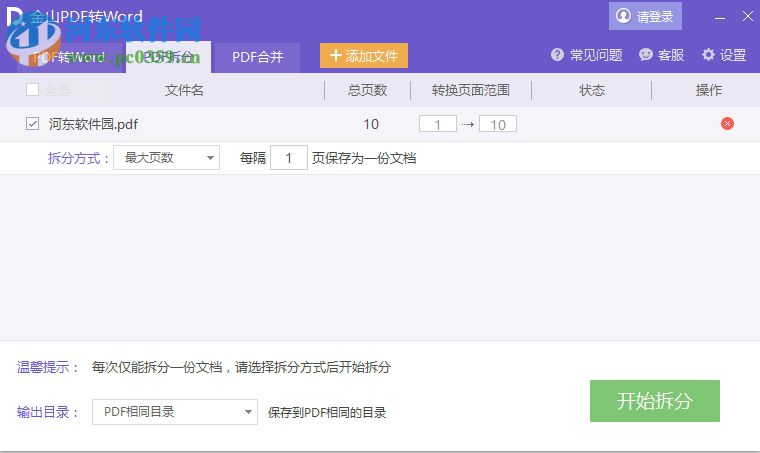The image size is (760, 453).
Task: Click the red remove file icon
Action: point(727,124)
